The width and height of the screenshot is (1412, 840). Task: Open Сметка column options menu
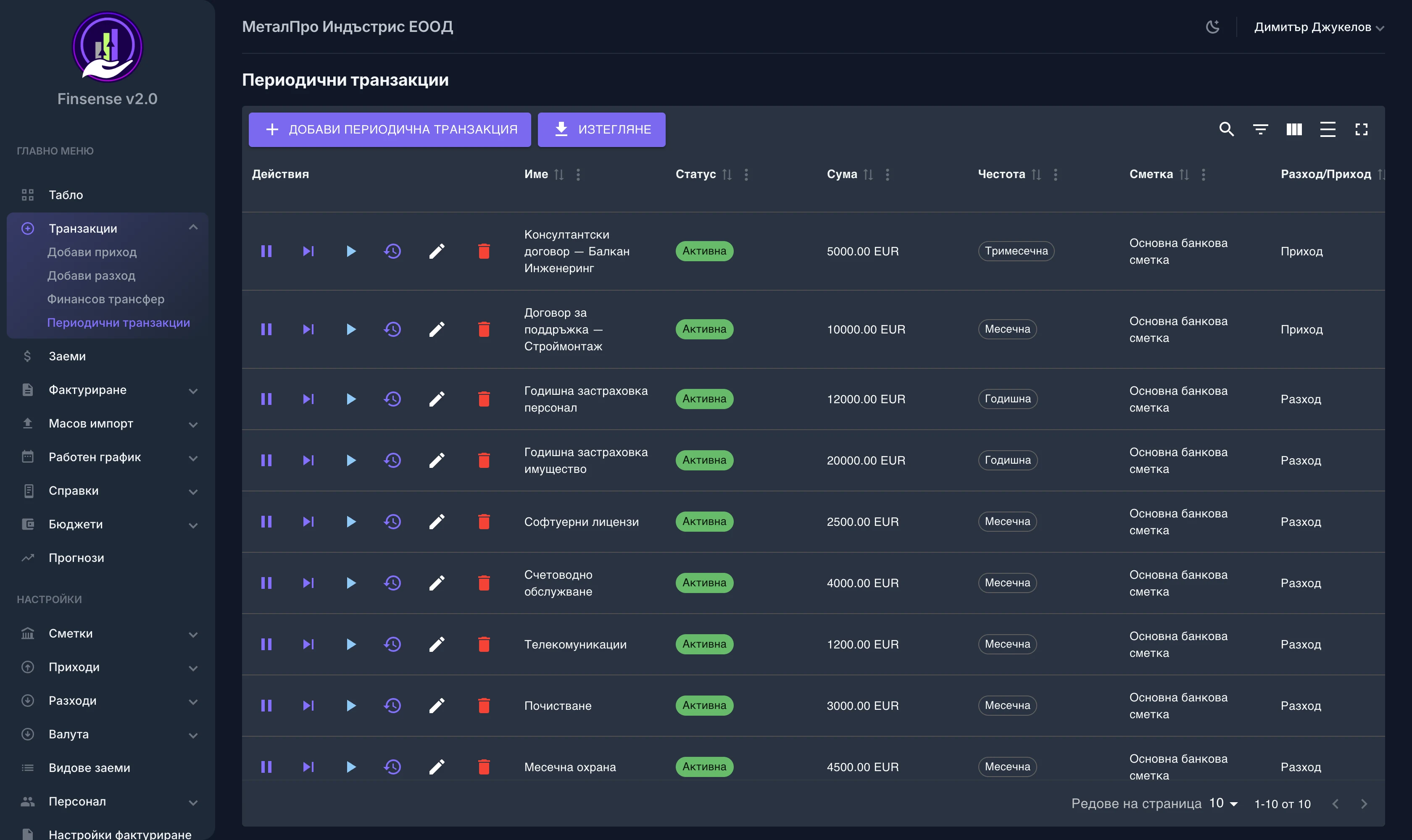point(1204,174)
